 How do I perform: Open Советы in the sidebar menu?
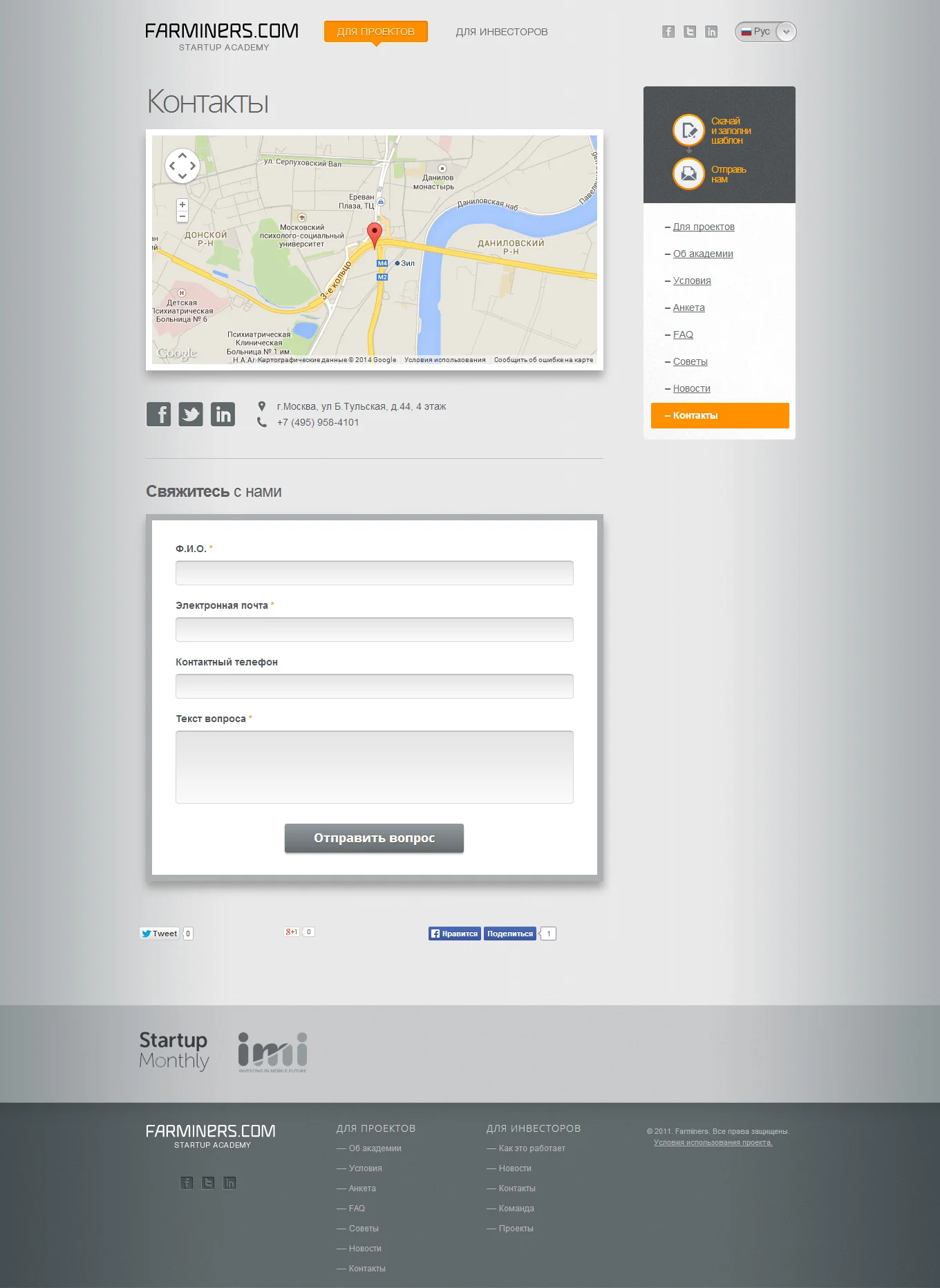point(690,361)
